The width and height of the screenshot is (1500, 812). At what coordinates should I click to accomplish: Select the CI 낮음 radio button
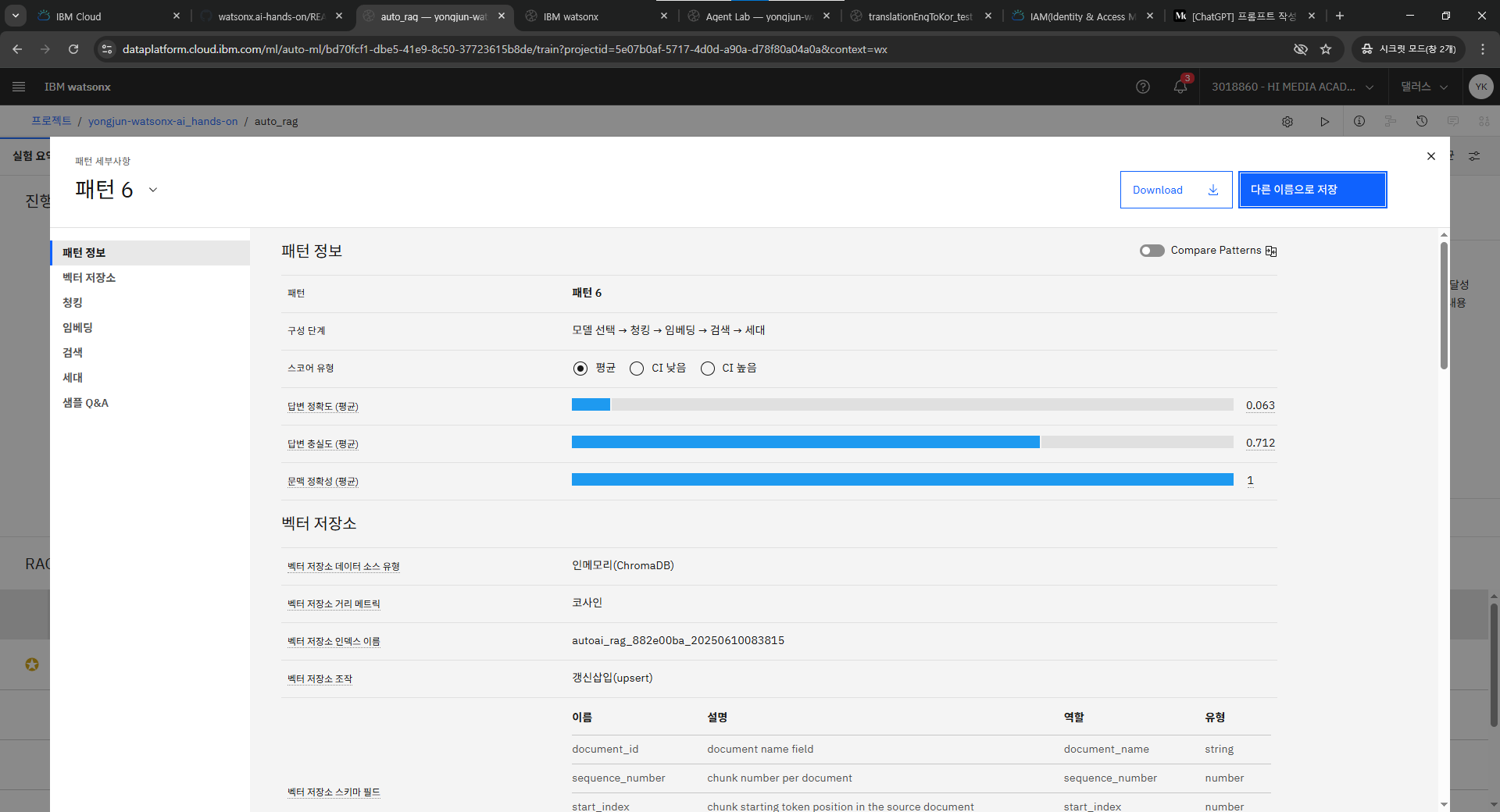pyautogui.click(x=637, y=369)
